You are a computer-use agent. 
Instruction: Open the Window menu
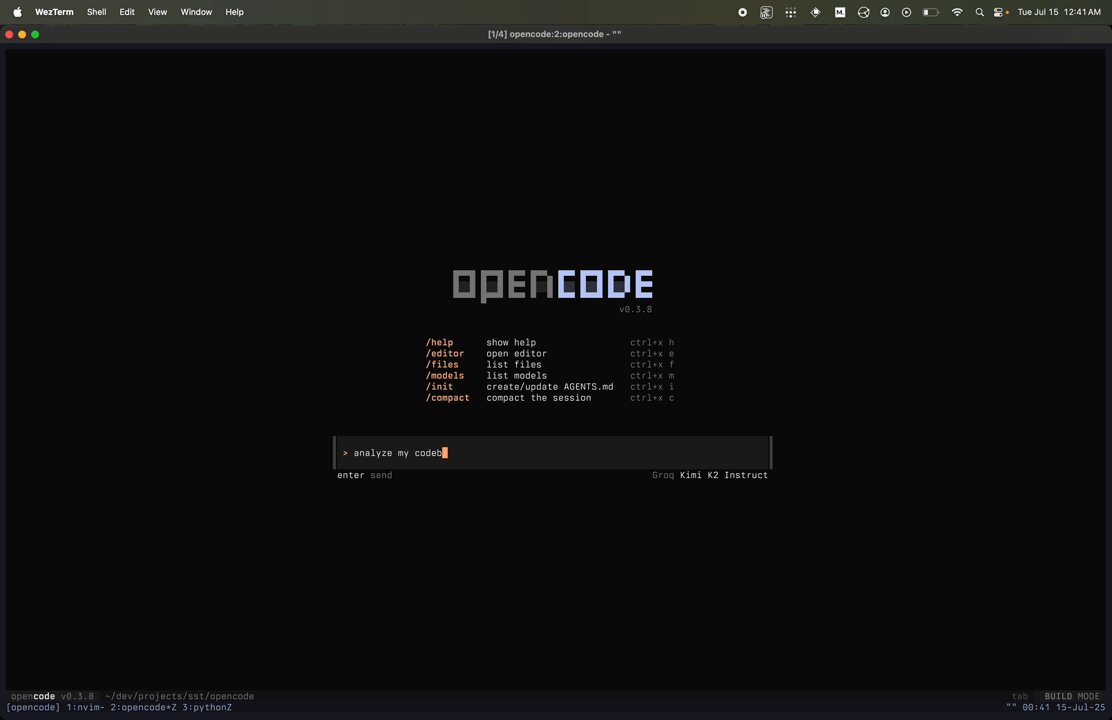[196, 12]
